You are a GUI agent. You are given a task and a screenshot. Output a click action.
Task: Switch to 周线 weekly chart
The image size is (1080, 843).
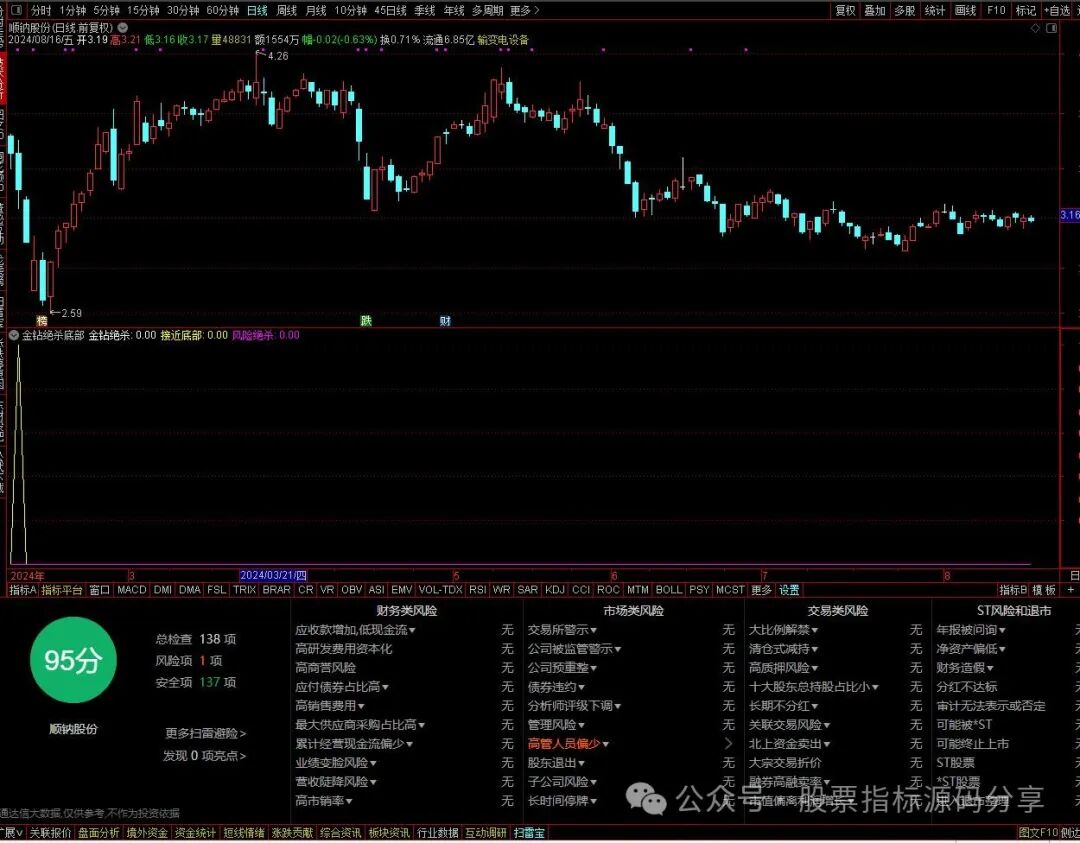[x=287, y=10]
